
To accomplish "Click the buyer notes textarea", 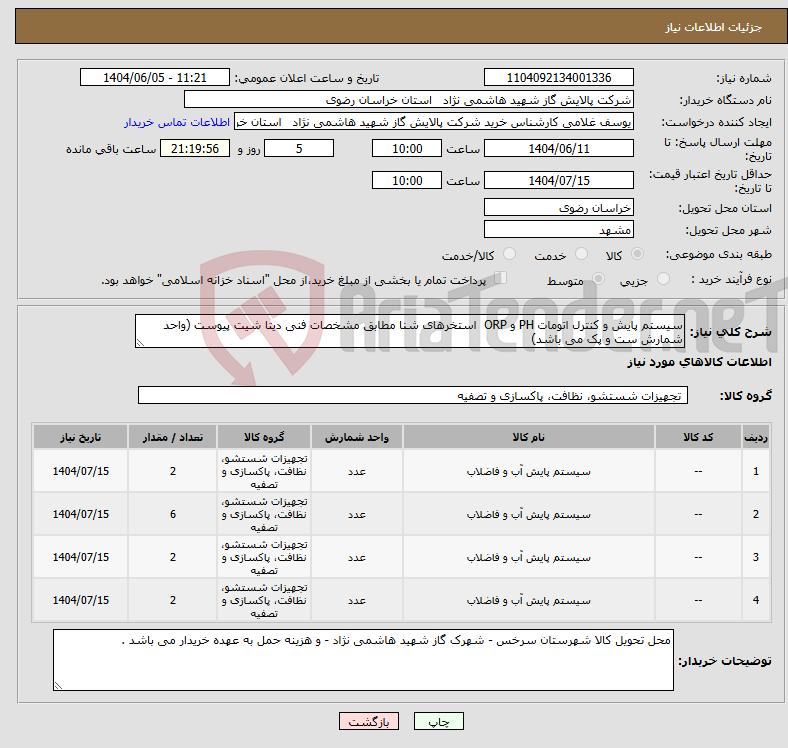I will click(363, 660).
